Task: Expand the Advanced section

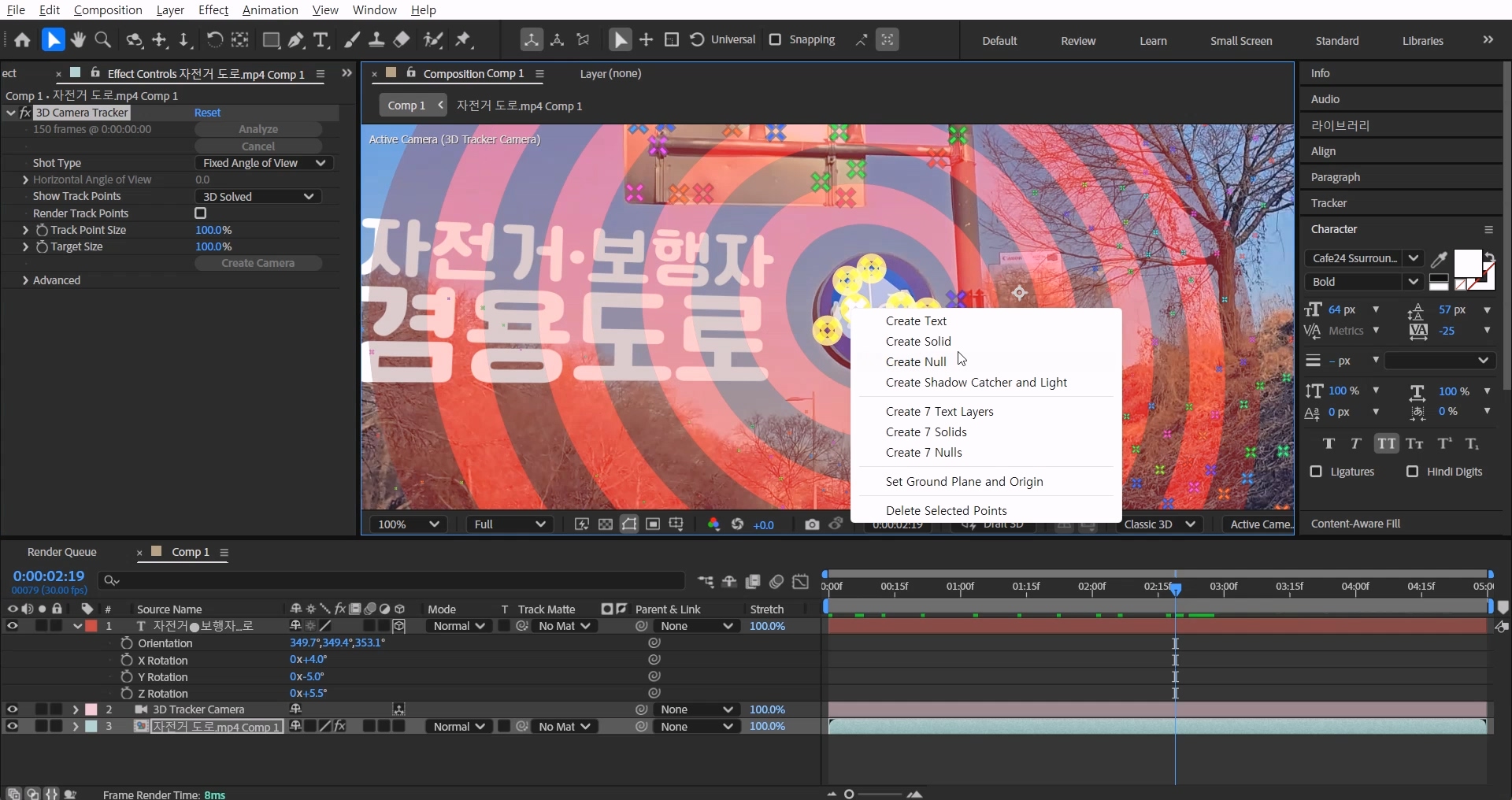Action: (x=25, y=280)
